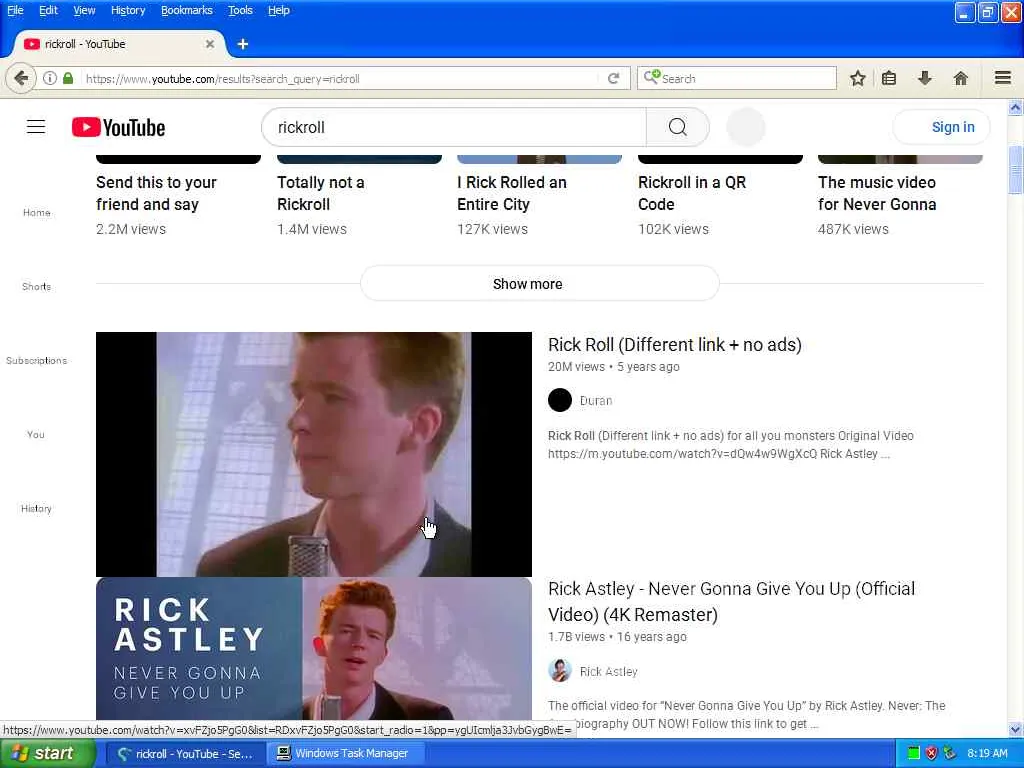This screenshot has height=768, width=1024.
Task: Open short The music video for Never Gonna
Action: tap(877, 193)
